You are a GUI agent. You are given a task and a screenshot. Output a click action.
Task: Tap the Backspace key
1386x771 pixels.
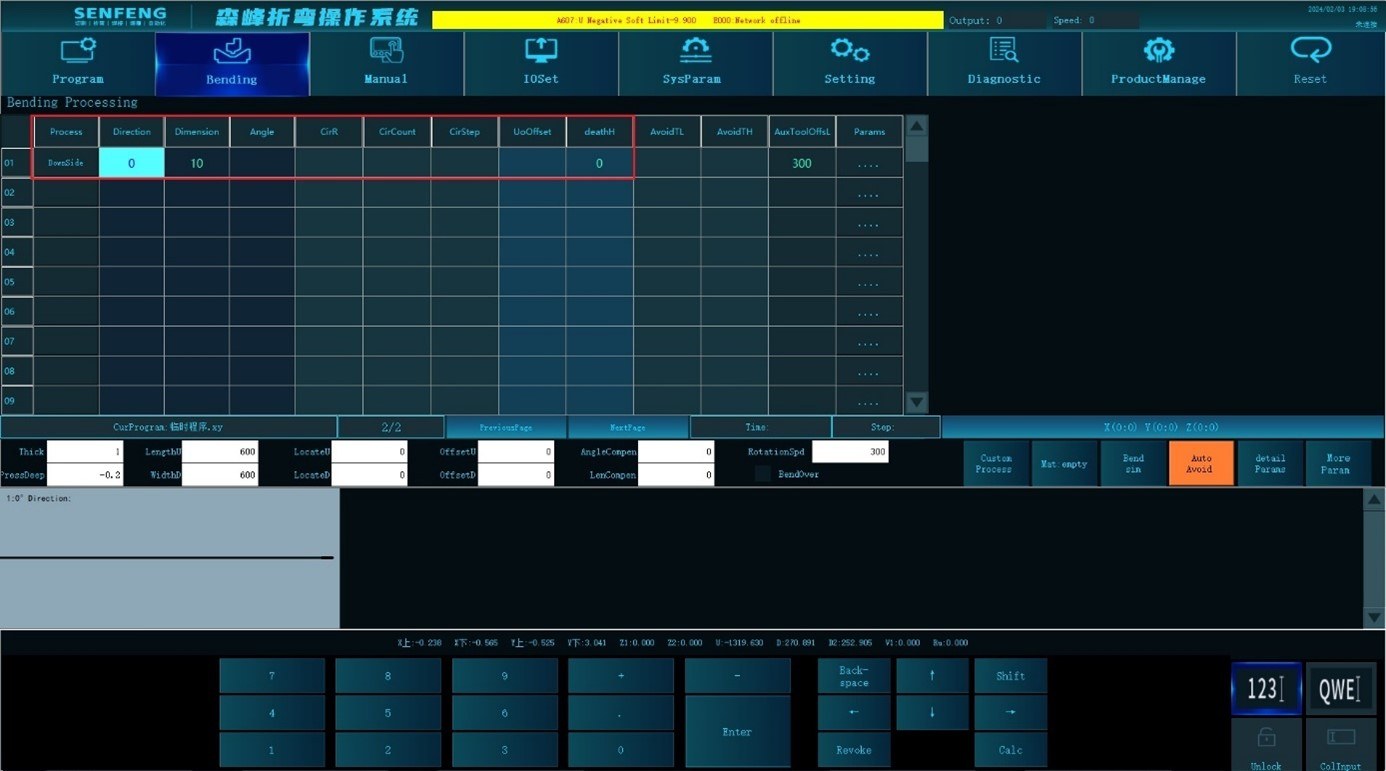tap(854, 676)
